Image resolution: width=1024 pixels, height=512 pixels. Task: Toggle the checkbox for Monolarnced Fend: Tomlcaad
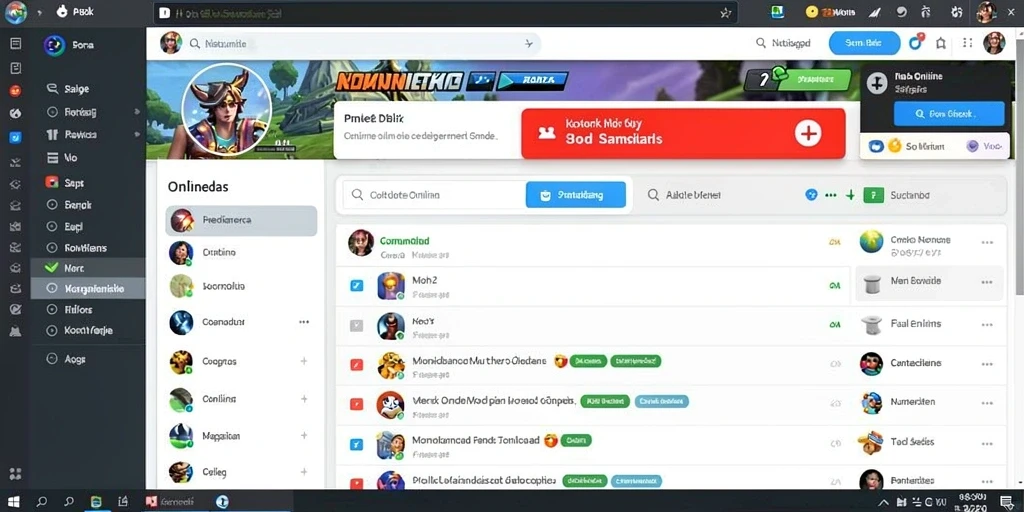[x=357, y=445]
